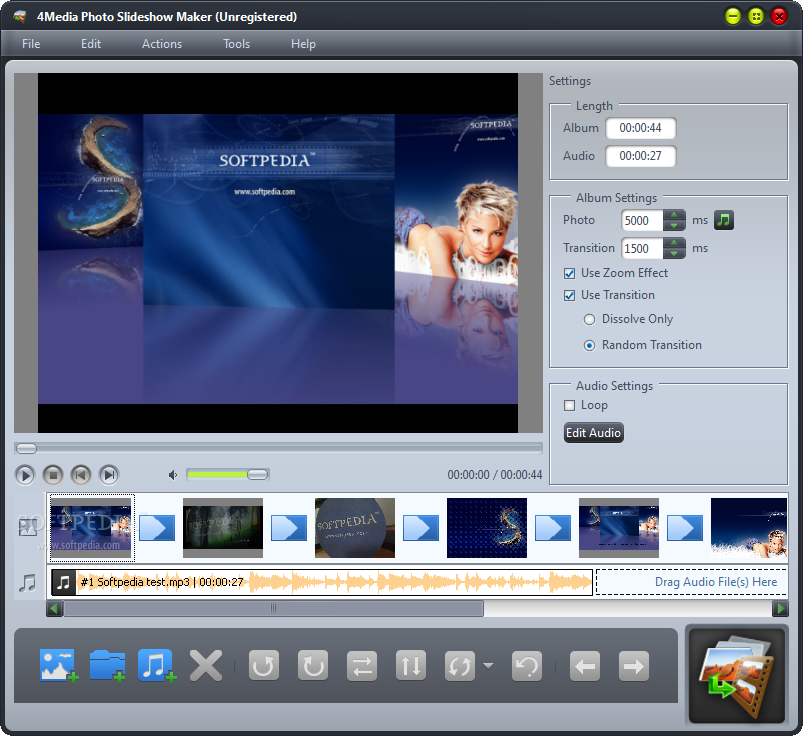Screen dimensions: 803x736
Task: Open fifth transition arrow in timeline
Action: point(685,528)
